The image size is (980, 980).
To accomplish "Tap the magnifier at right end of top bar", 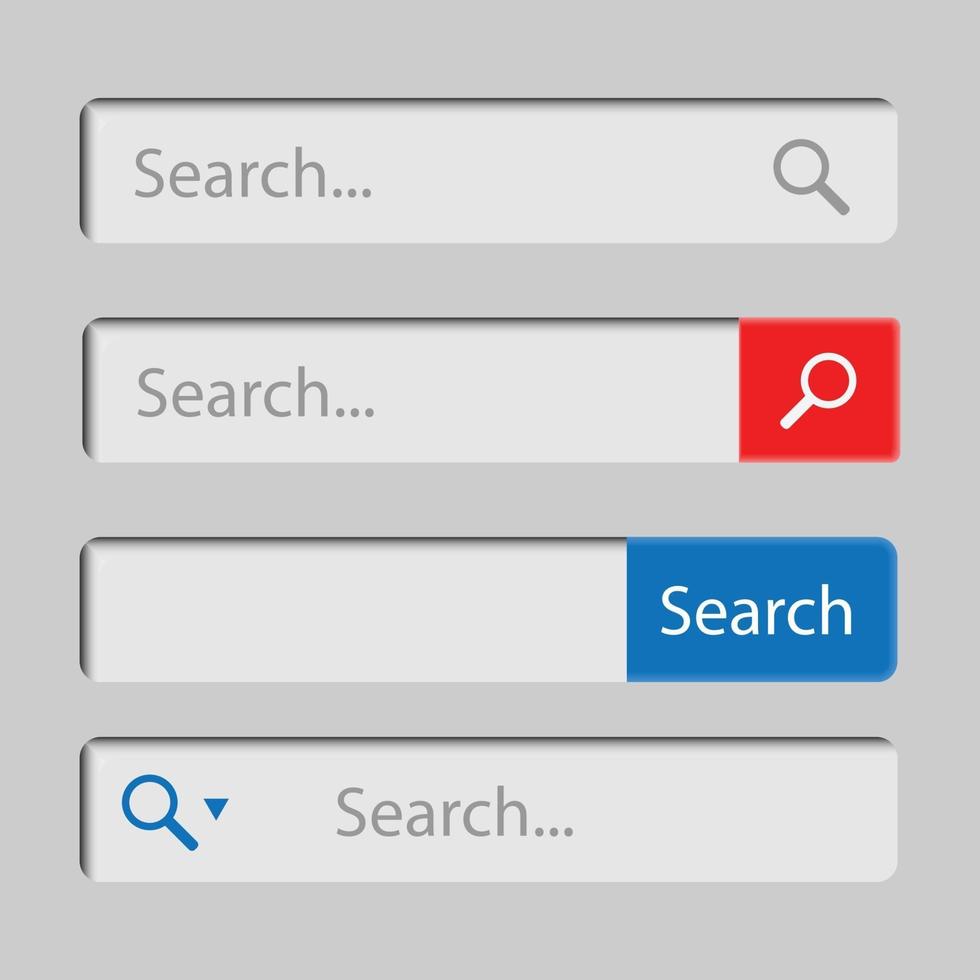I will (811, 177).
